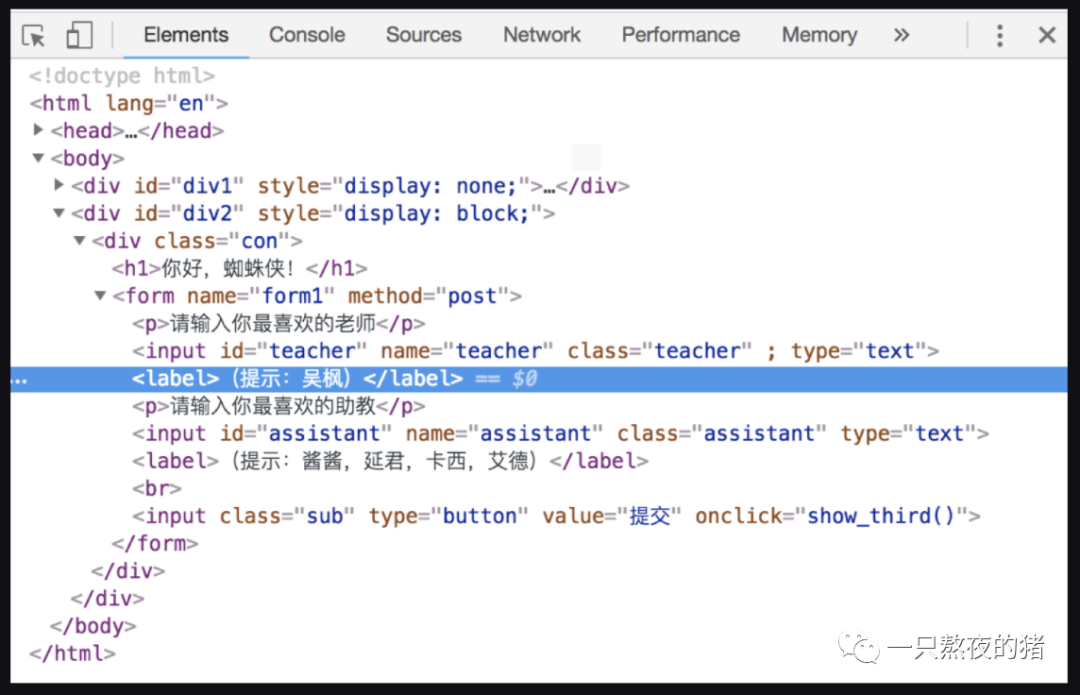Click the $0 reference marker
Viewport: 1080px width, 695px height.
point(524,379)
